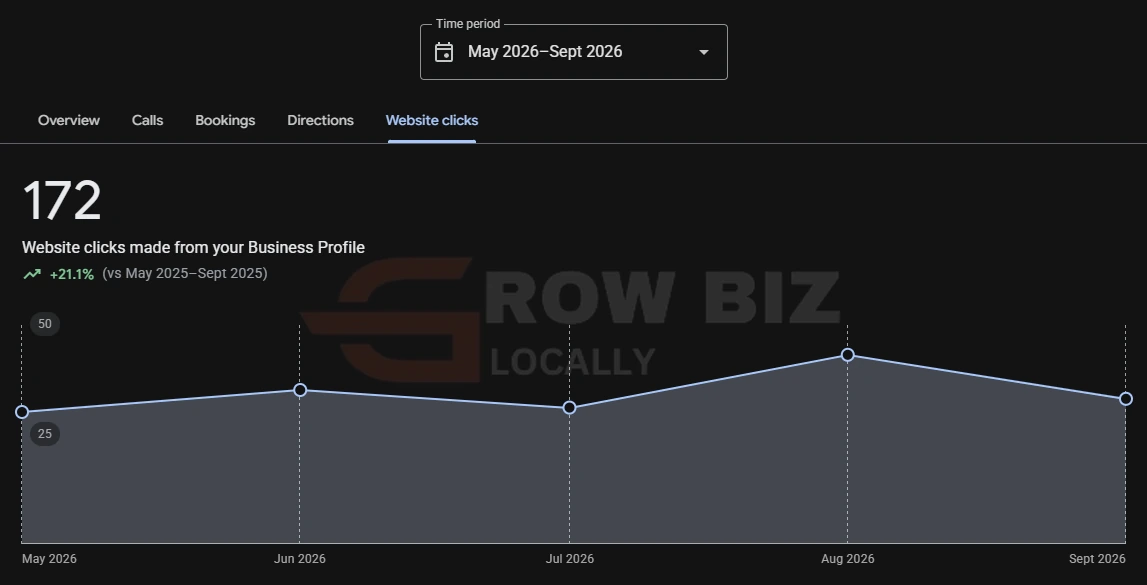Screen dimensions: 1147x585
Task: Open the Time period dropdown arrow
Action: click(x=704, y=52)
